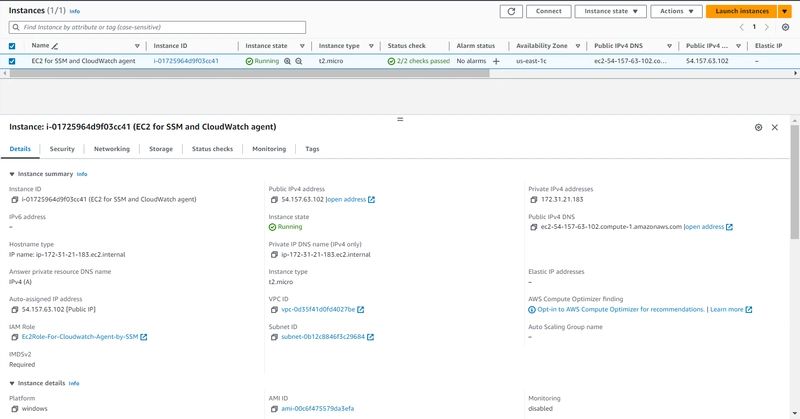Switch to Details tab
The width and height of the screenshot is (800, 419).
pyautogui.click(x=20, y=149)
